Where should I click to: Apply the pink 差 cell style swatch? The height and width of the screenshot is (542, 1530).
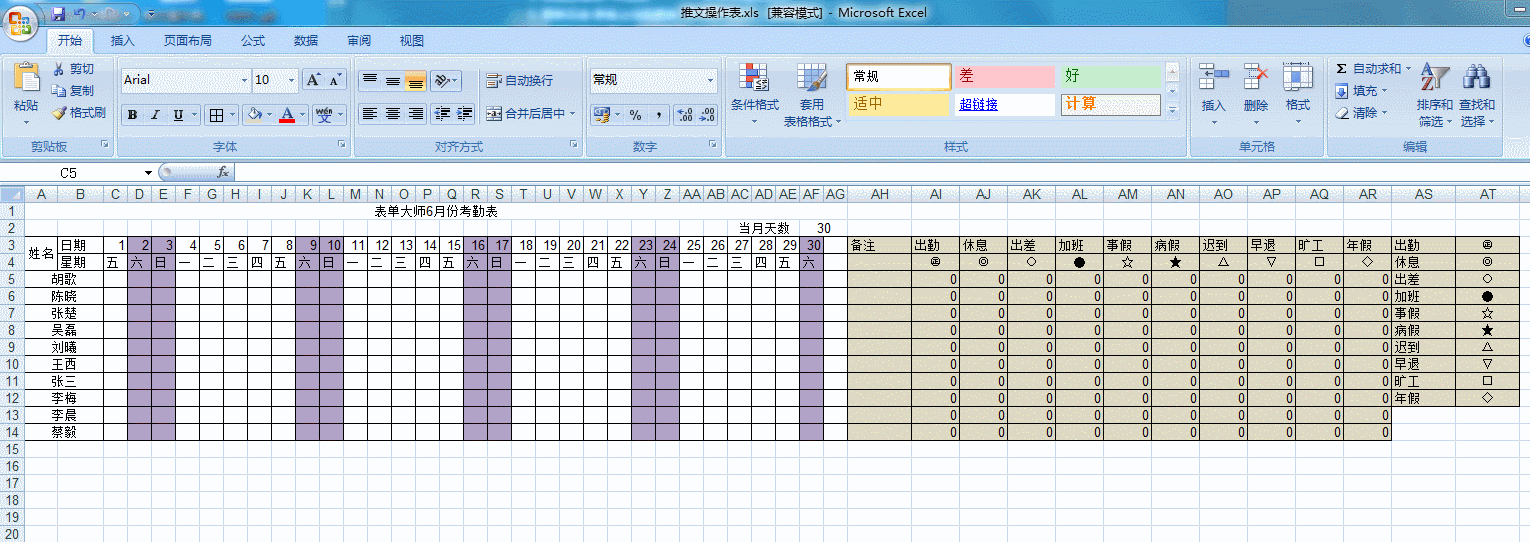click(1005, 76)
